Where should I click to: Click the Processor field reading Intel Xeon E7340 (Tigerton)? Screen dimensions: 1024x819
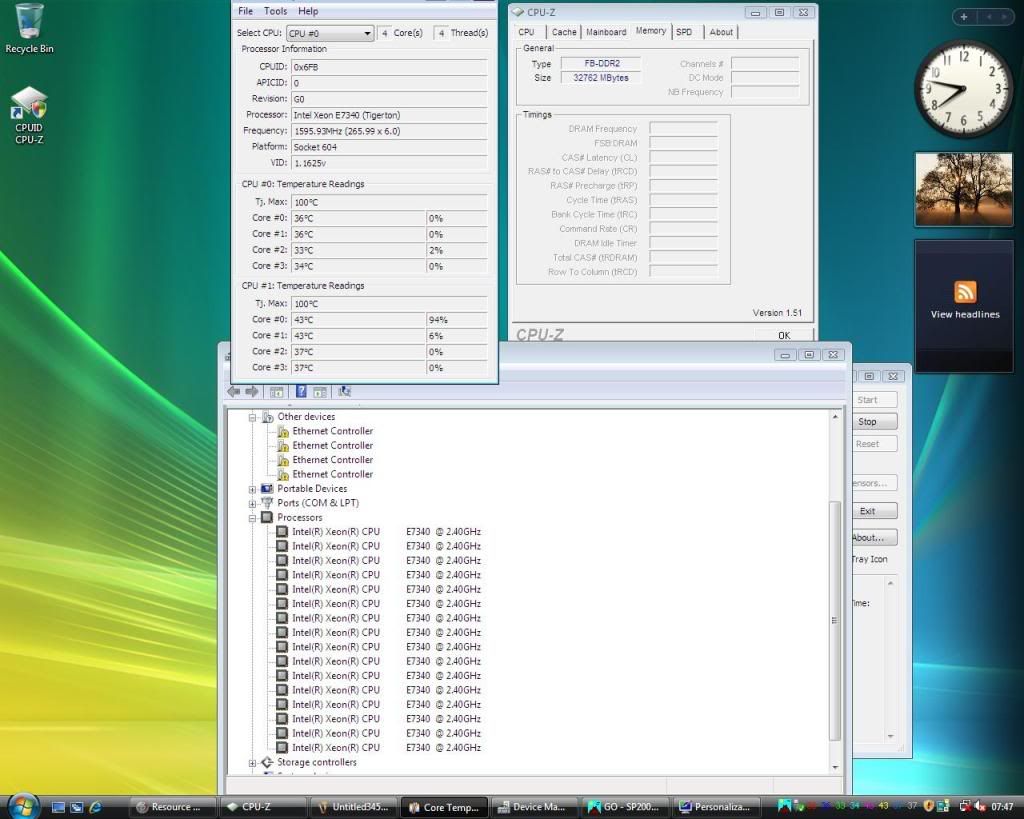(389, 116)
